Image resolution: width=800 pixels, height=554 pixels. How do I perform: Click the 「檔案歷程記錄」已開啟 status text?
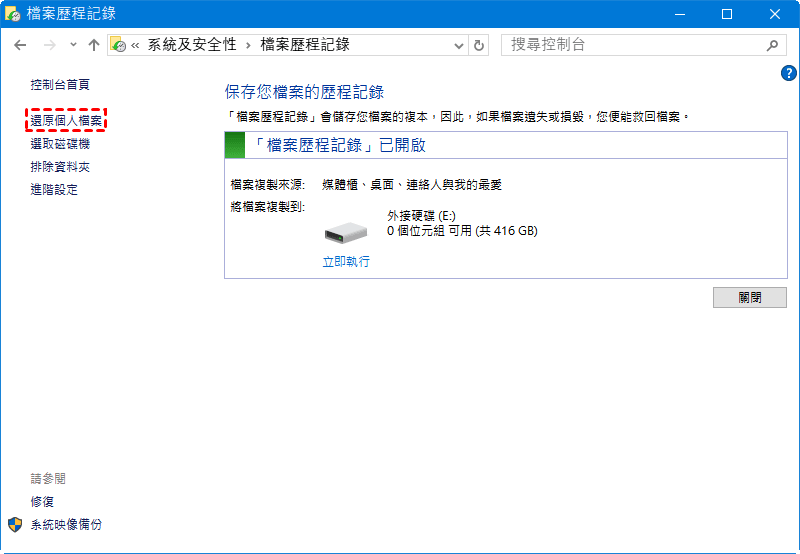point(338,145)
